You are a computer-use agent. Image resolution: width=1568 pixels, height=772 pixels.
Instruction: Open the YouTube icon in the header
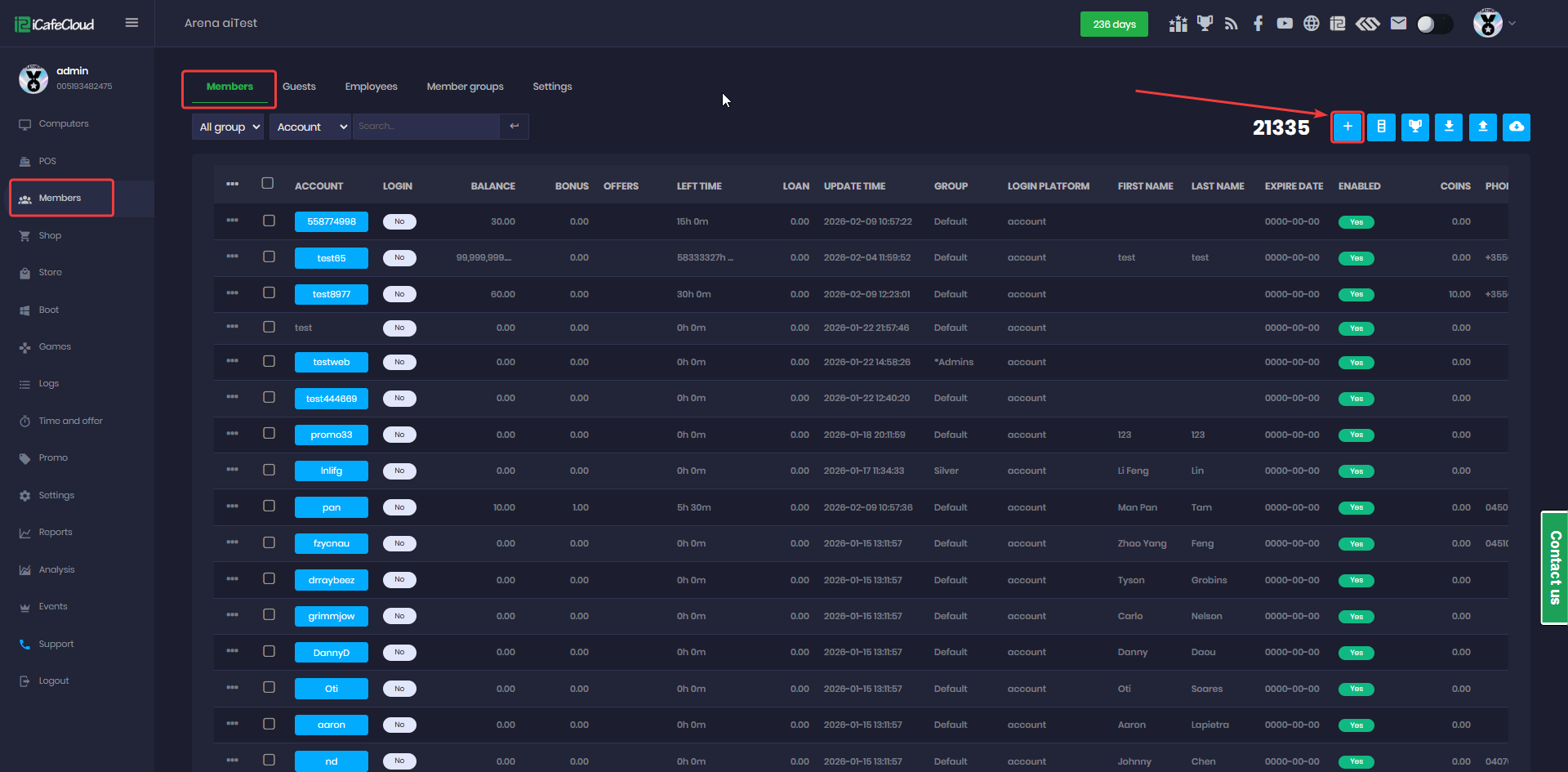click(1285, 24)
